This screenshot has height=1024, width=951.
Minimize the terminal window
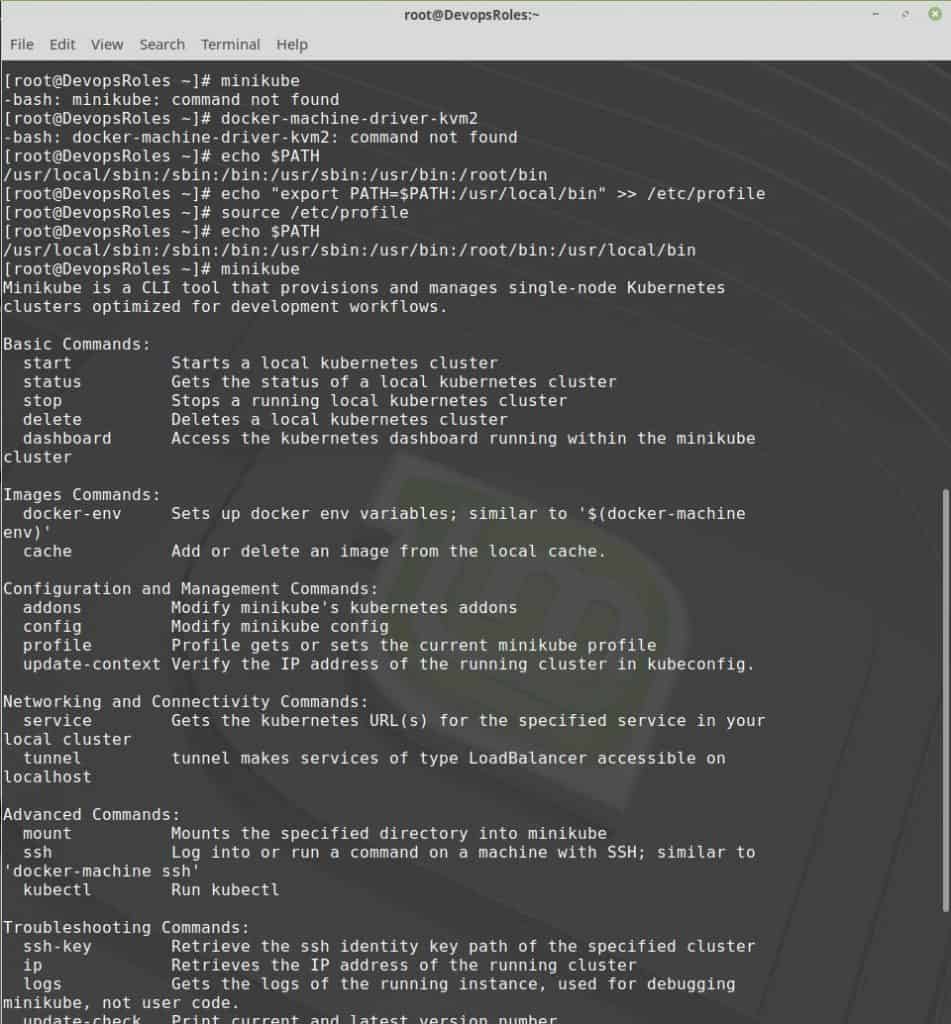pyautogui.click(x=876, y=14)
